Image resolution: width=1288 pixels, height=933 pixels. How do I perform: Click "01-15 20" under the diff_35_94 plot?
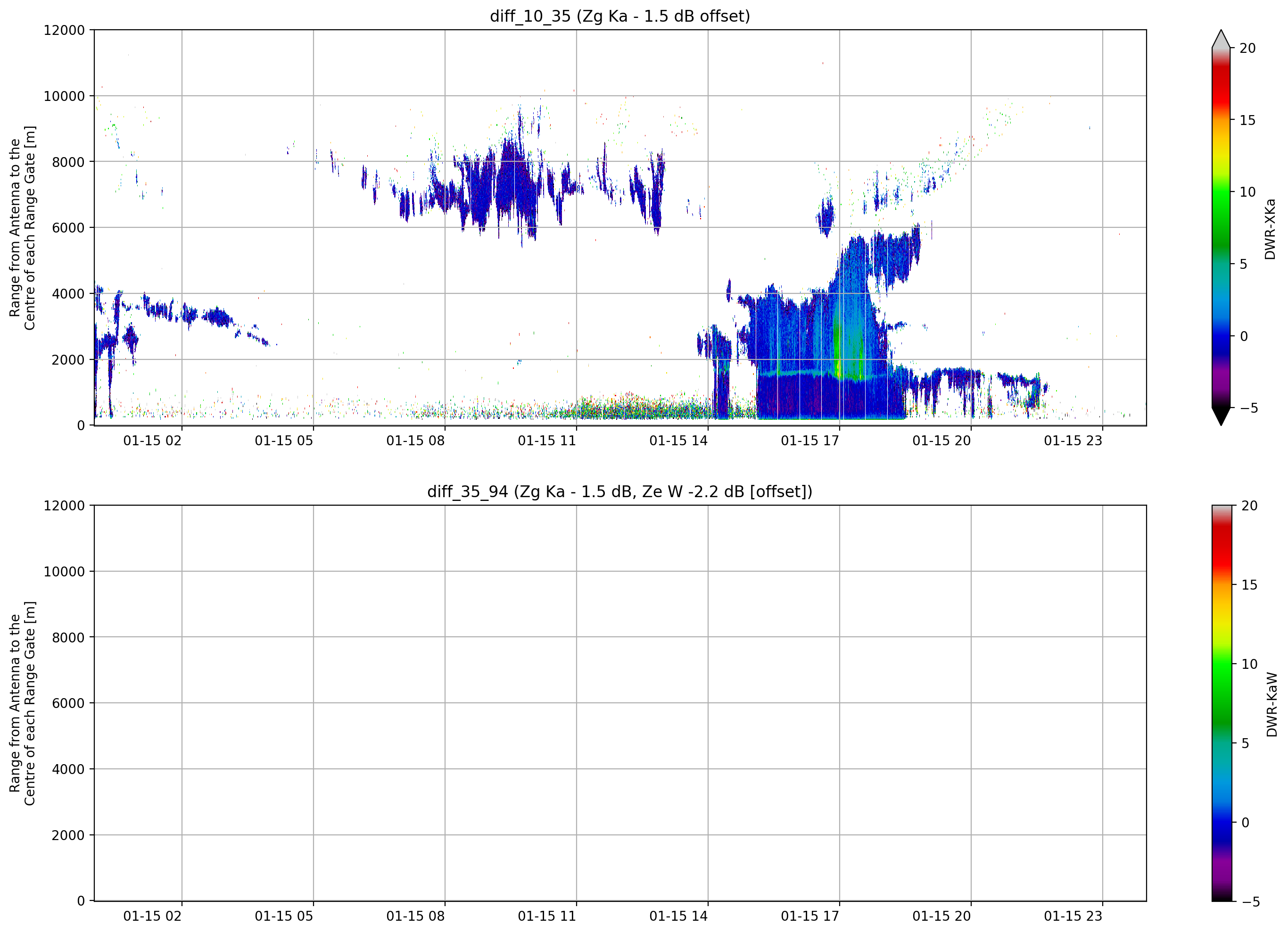pyautogui.click(x=941, y=916)
